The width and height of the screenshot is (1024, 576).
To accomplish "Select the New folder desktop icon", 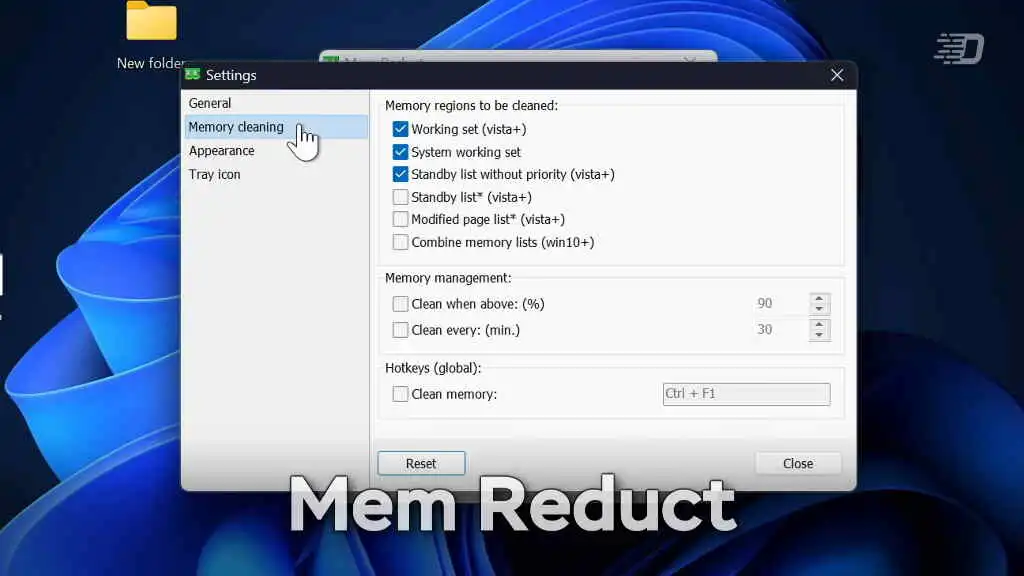I will [x=152, y=35].
